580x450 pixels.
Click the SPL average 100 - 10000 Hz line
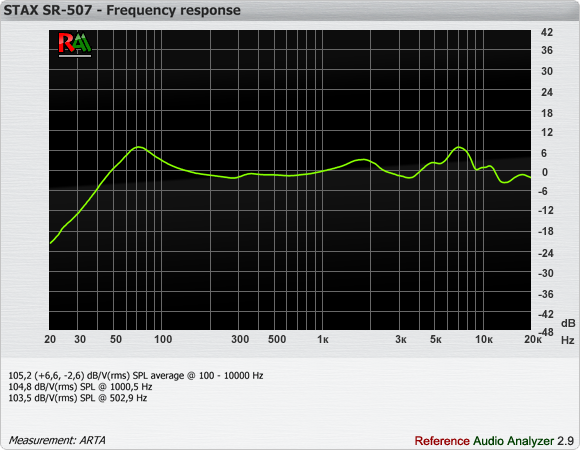click(x=136, y=376)
